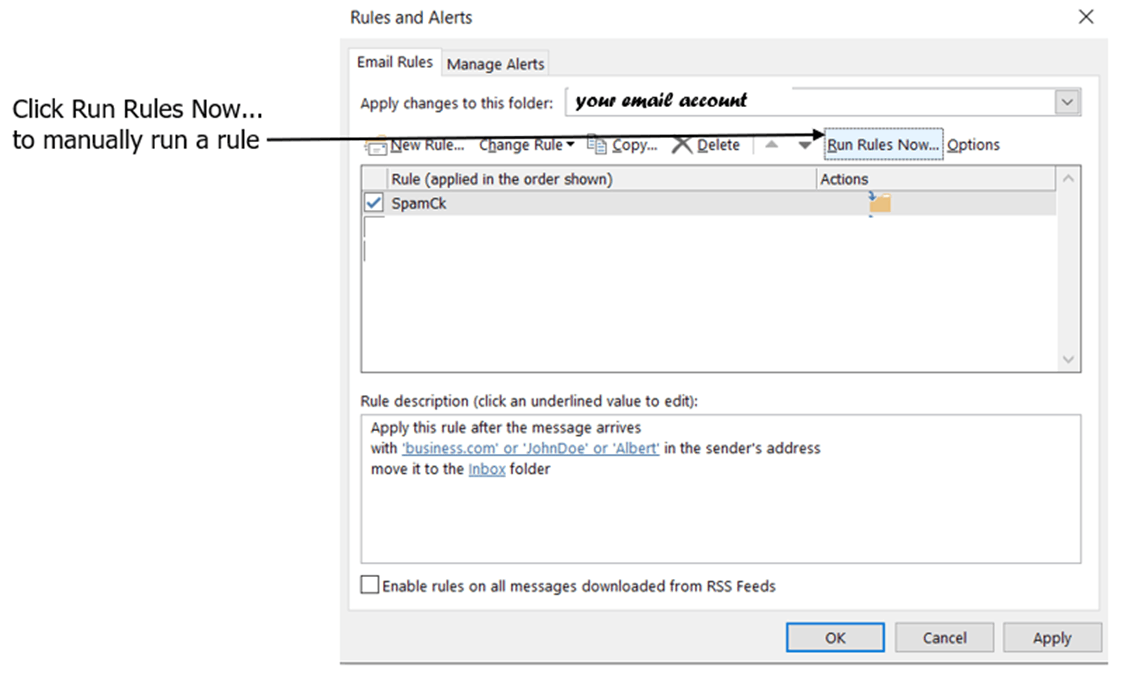Image resolution: width=1125 pixels, height=679 pixels.
Task: Close the Rules and Alerts dialog
Action: 1086,17
